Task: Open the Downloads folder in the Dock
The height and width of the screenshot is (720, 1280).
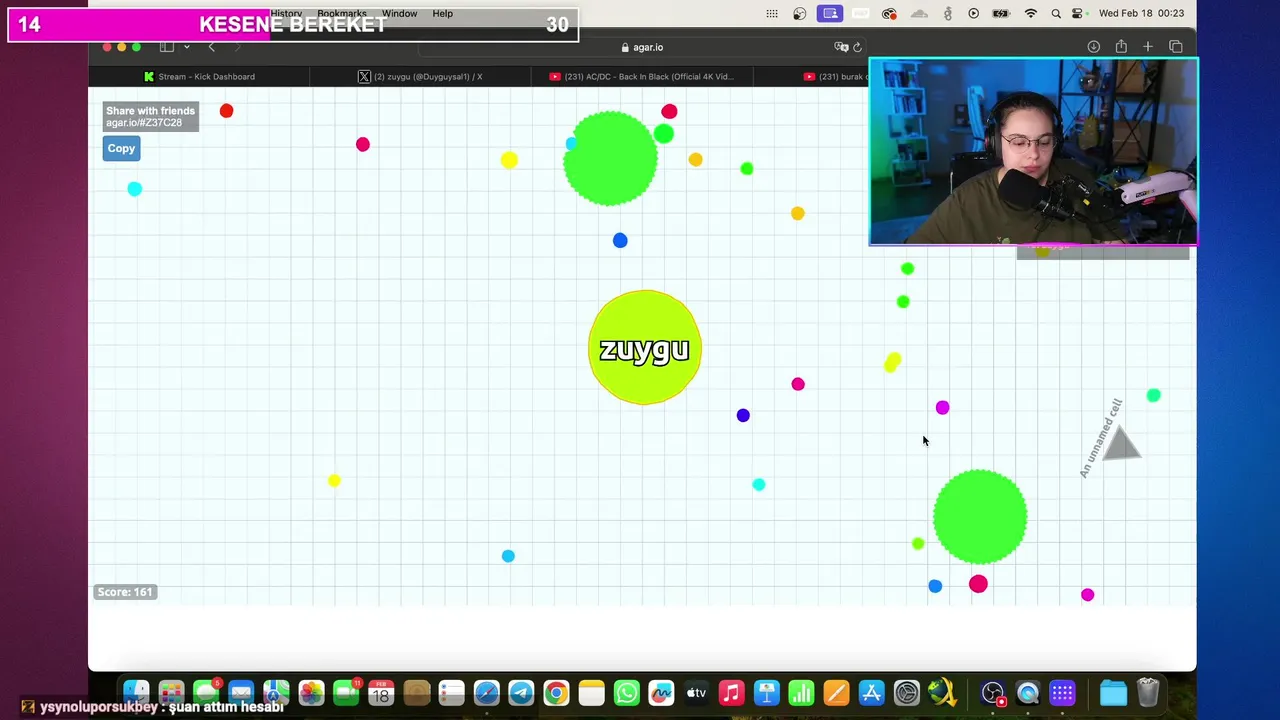Action: pos(1113,693)
